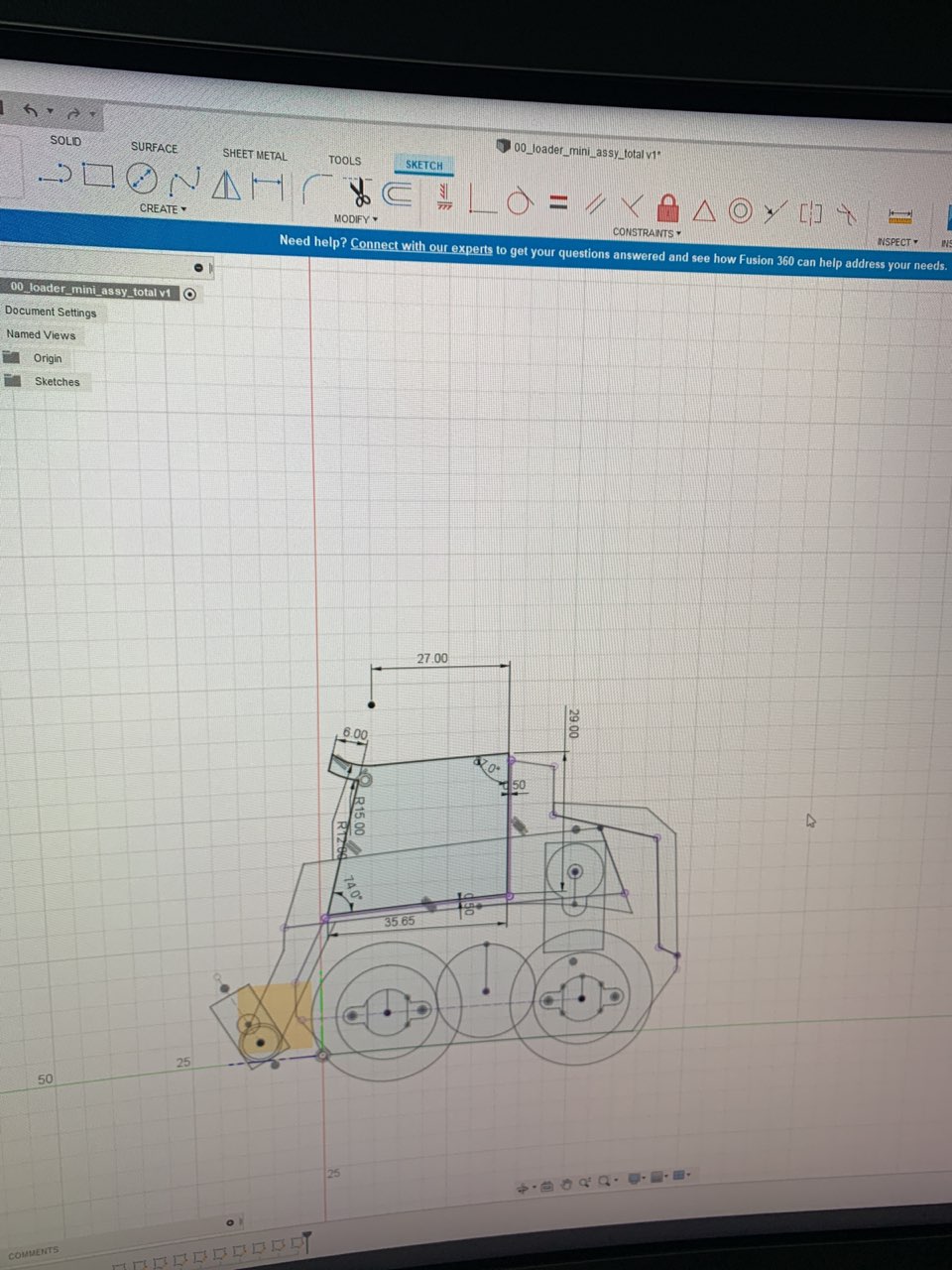Click the 35.65 dimension value
952x1270 pixels.
400,922
